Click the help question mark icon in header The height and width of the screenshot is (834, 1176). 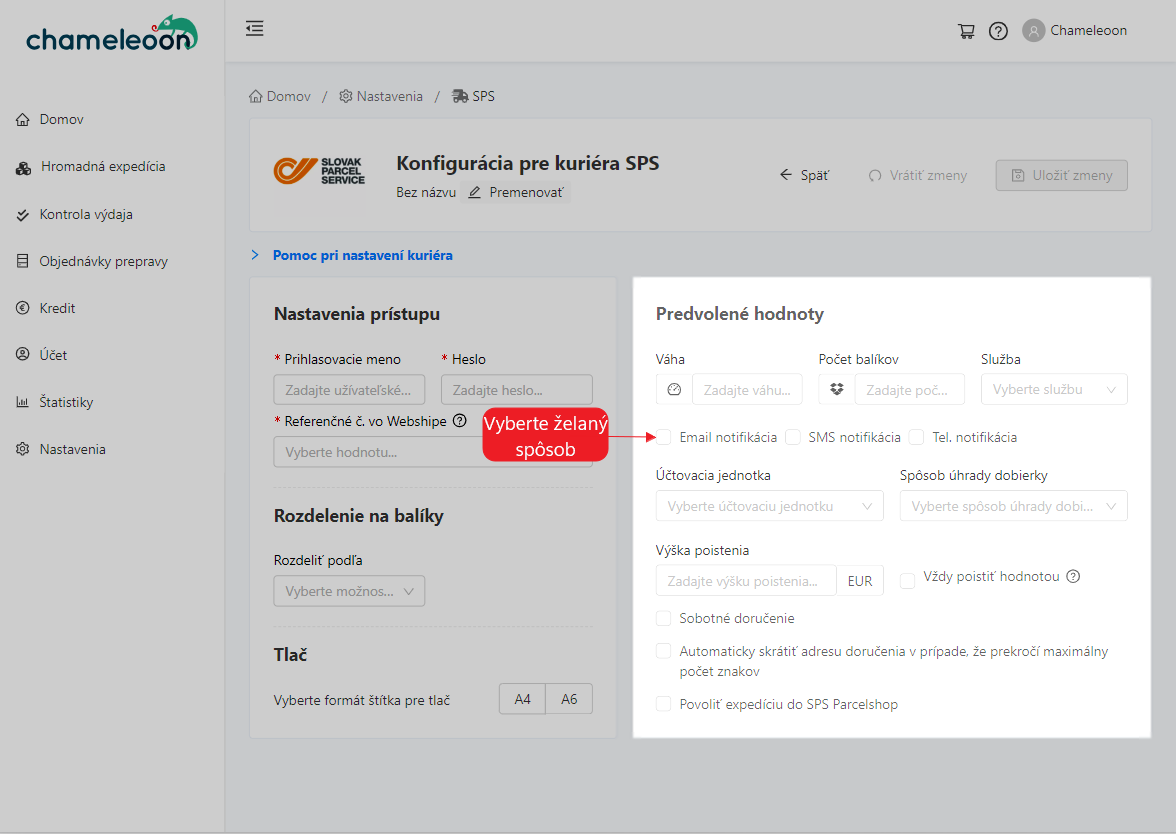click(x=998, y=31)
